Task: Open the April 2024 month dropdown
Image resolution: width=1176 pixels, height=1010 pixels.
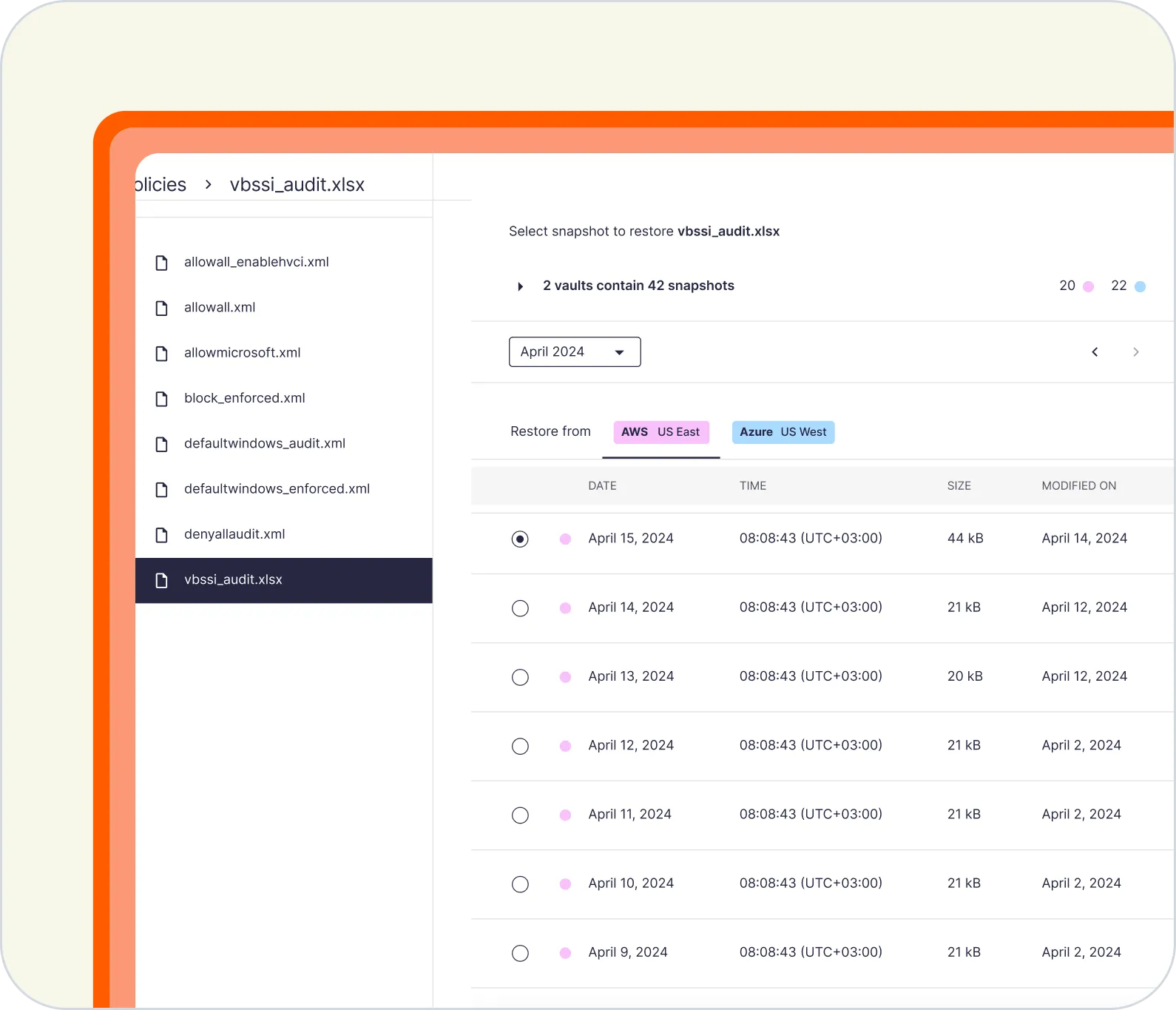Action: 575,352
